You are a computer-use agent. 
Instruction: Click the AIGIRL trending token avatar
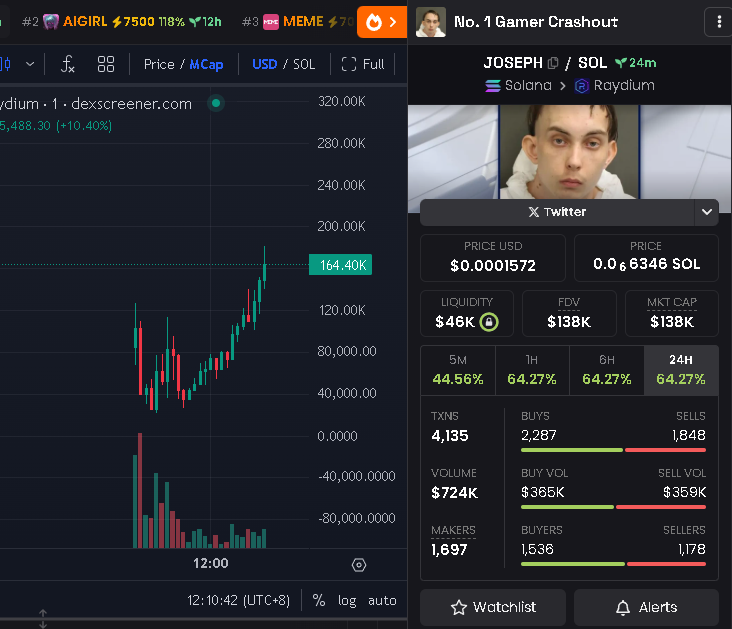click(x=50, y=21)
